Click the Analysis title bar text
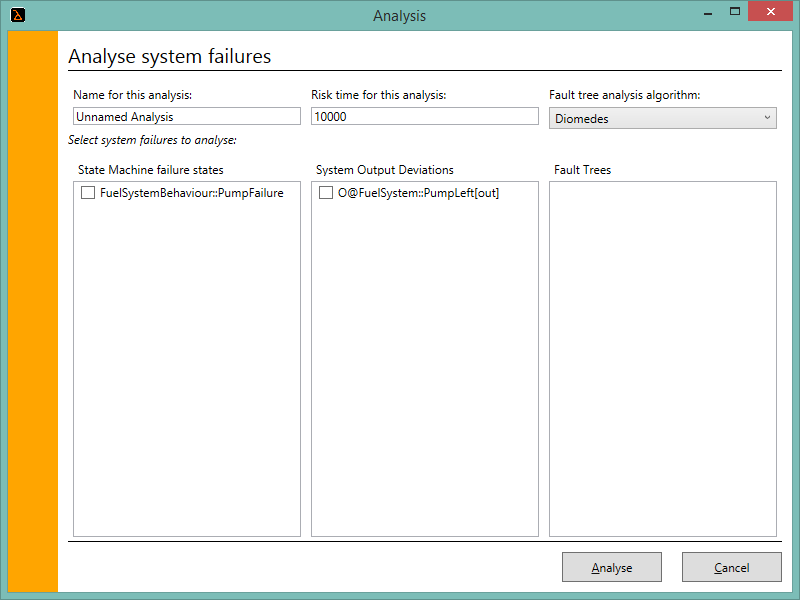Viewport: 800px width, 600px height. point(399,16)
